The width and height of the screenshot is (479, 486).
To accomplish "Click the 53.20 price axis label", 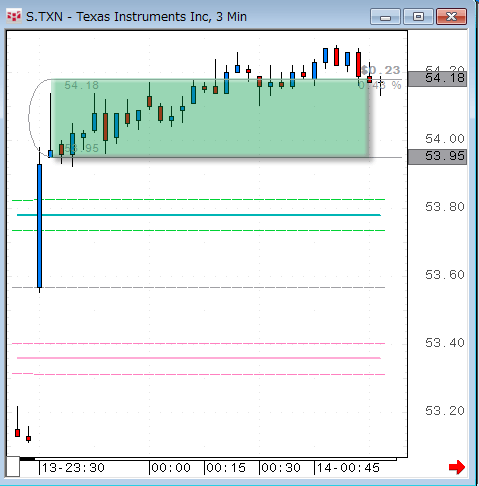I will point(445,411).
